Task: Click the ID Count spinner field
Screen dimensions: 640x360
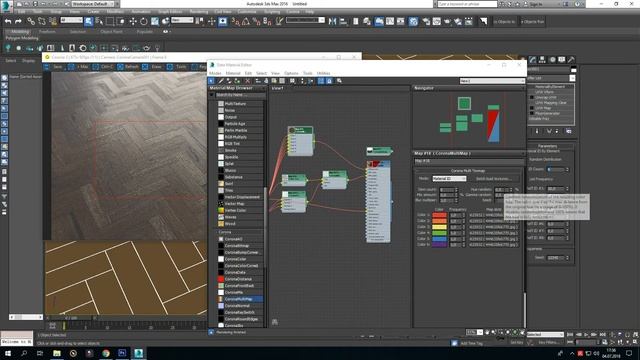Action: tap(555, 169)
